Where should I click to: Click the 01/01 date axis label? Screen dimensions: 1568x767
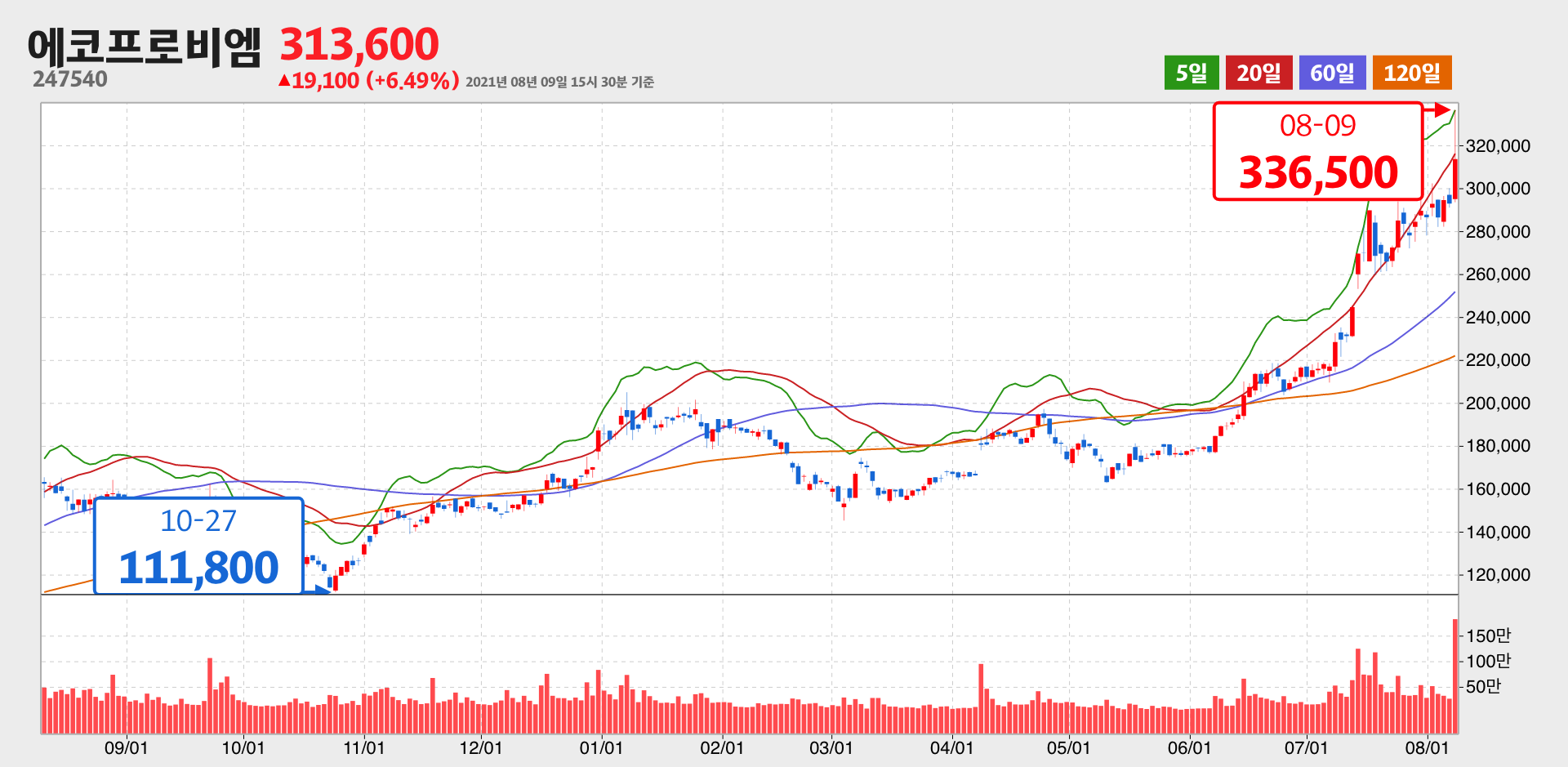pyautogui.click(x=602, y=748)
